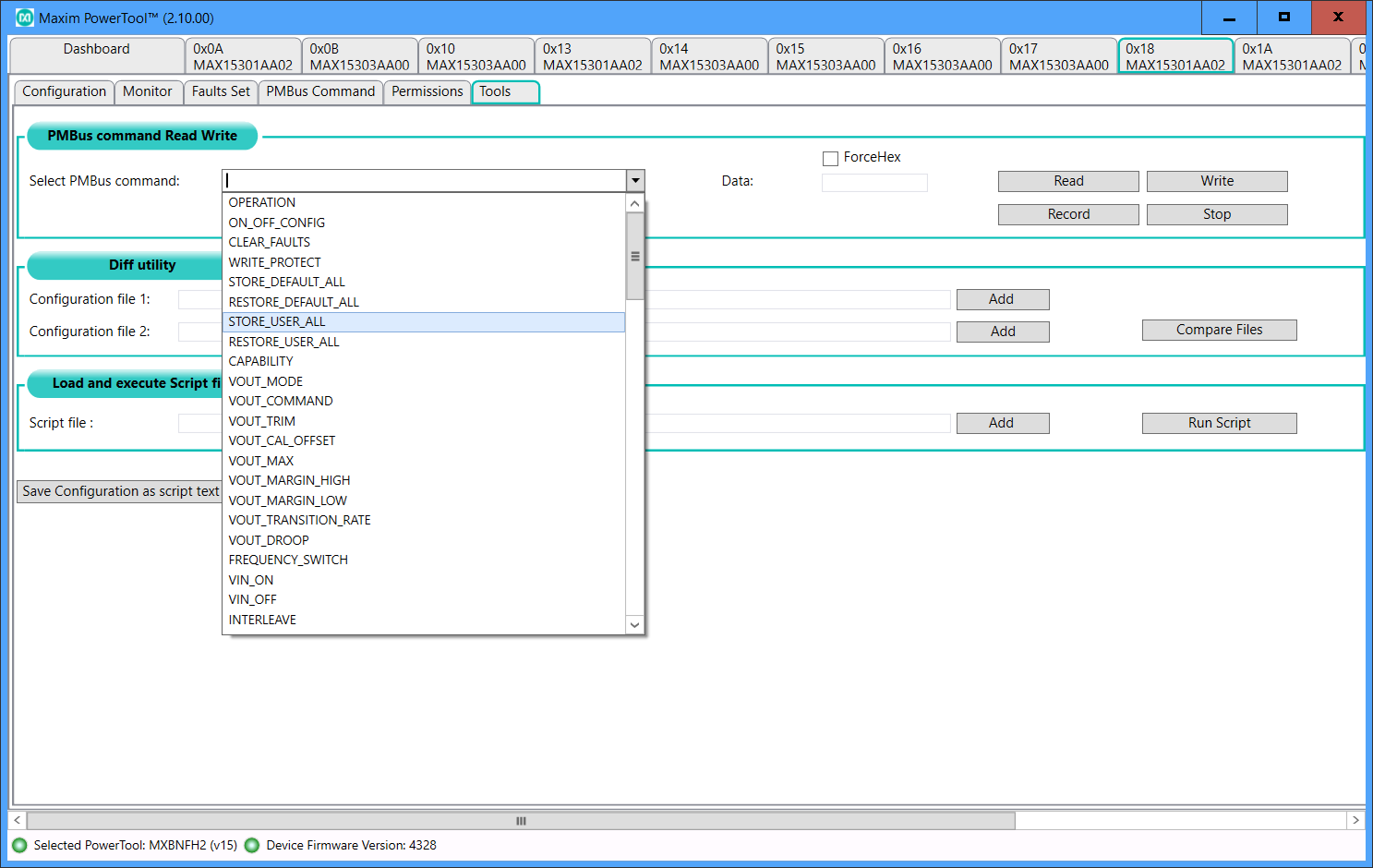Choose ON_OFF_CONFIG from the command list
Viewport: 1373px width, 868px height.
424,223
